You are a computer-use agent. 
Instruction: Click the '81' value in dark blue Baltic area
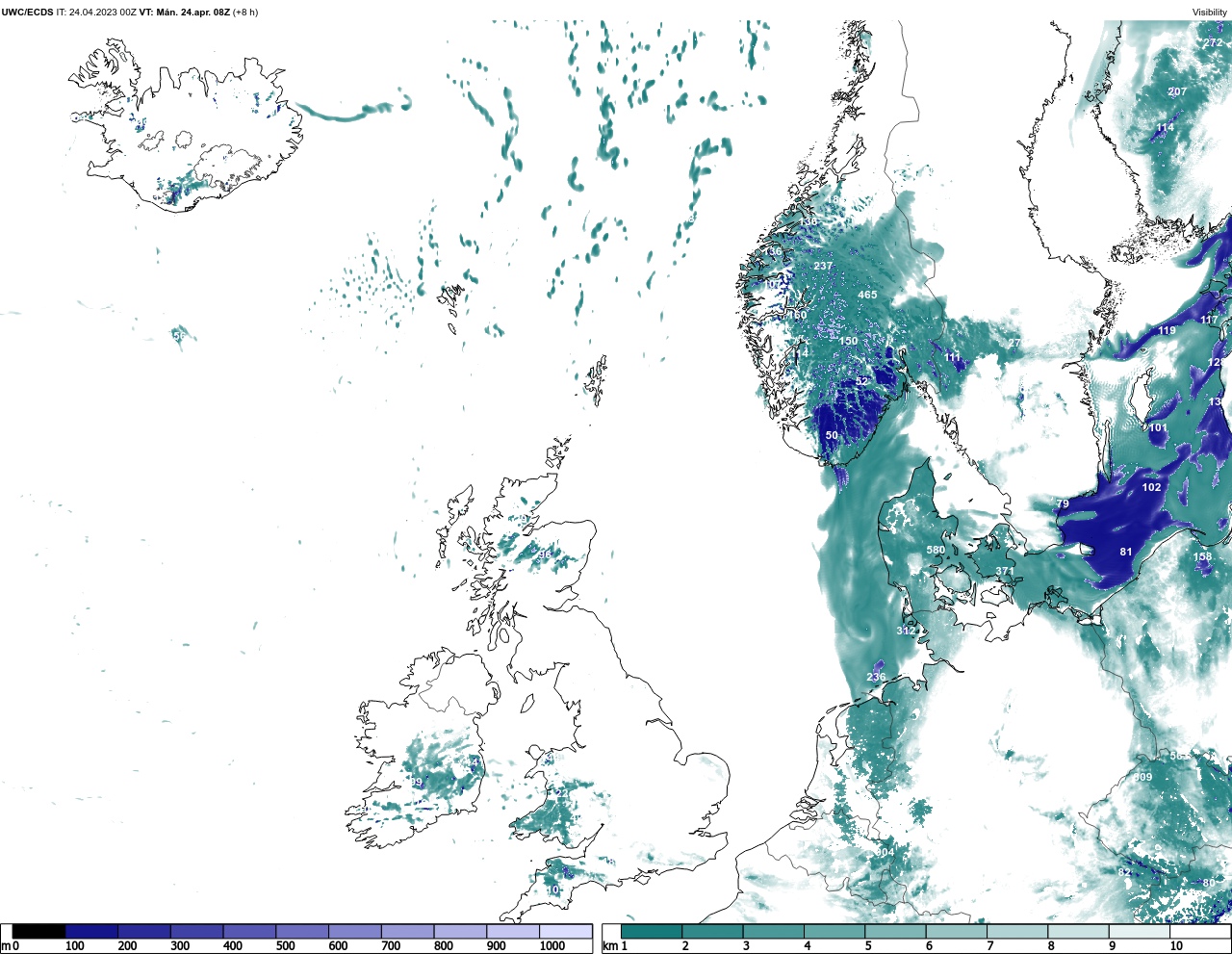(1126, 553)
